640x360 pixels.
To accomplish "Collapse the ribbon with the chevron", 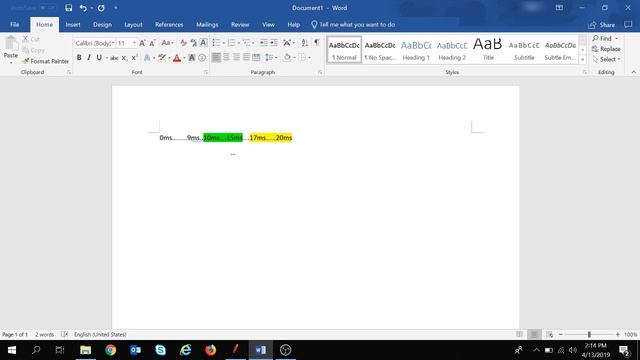I will (x=633, y=72).
